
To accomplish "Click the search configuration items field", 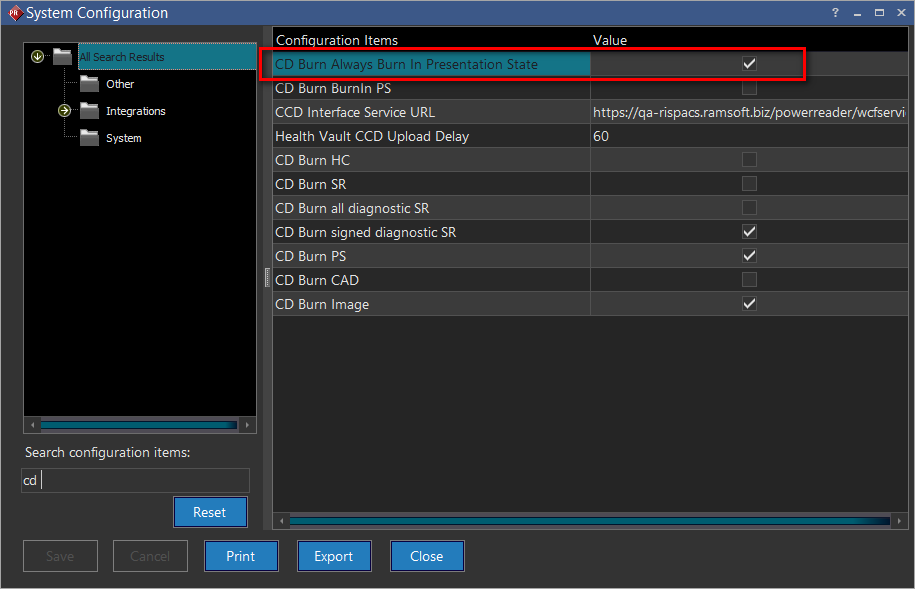I will point(135,480).
